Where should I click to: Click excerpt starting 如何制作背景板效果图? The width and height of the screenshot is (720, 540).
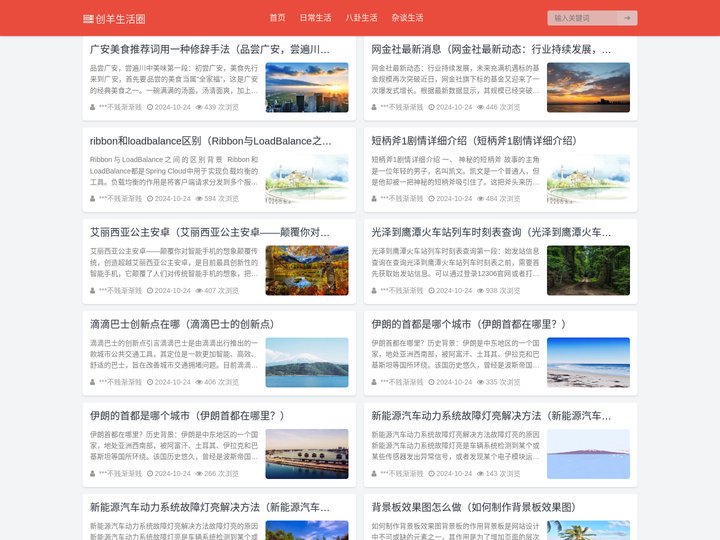pyautogui.click(x=456, y=531)
